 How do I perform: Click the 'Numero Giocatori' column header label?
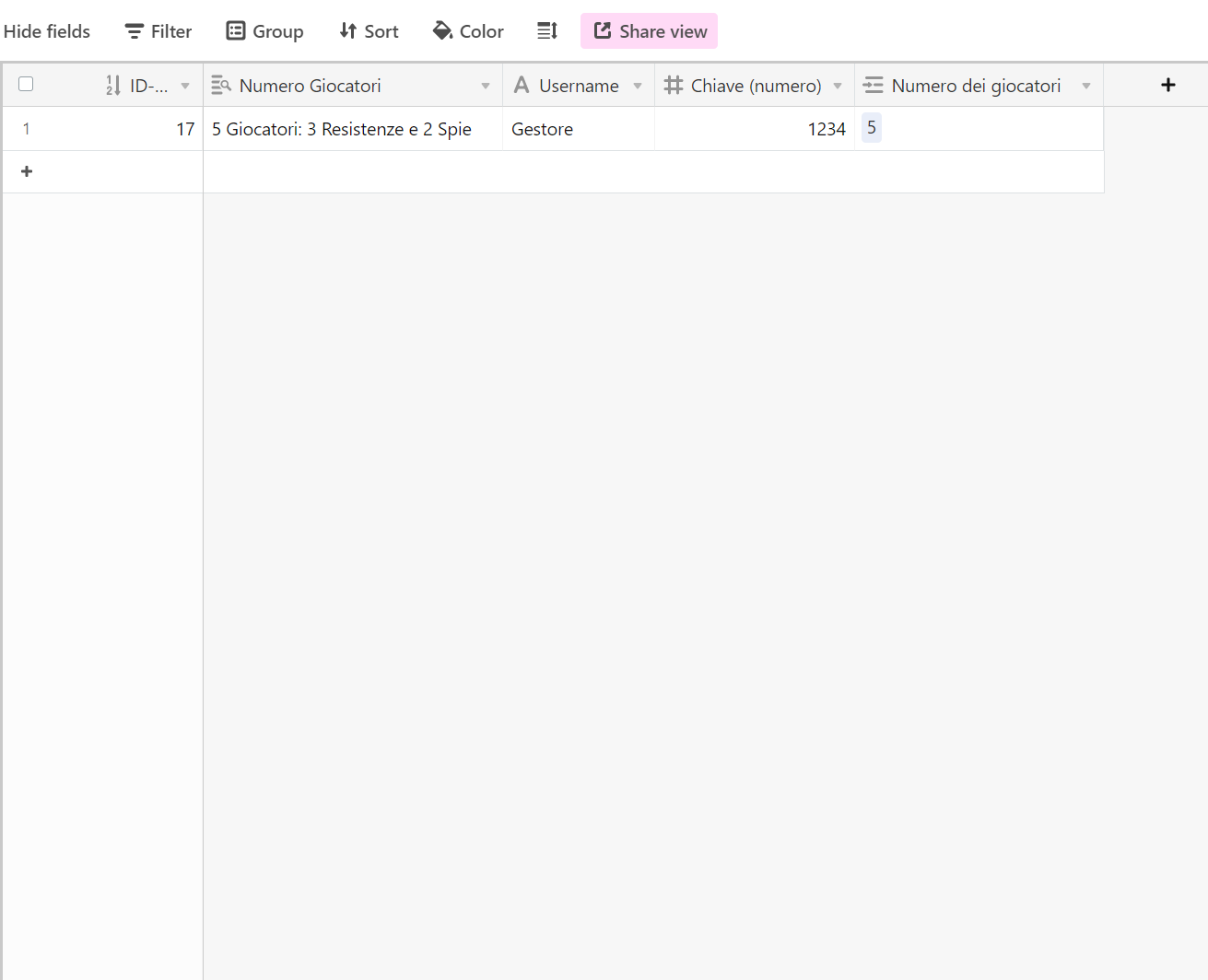pyautogui.click(x=310, y=86)
